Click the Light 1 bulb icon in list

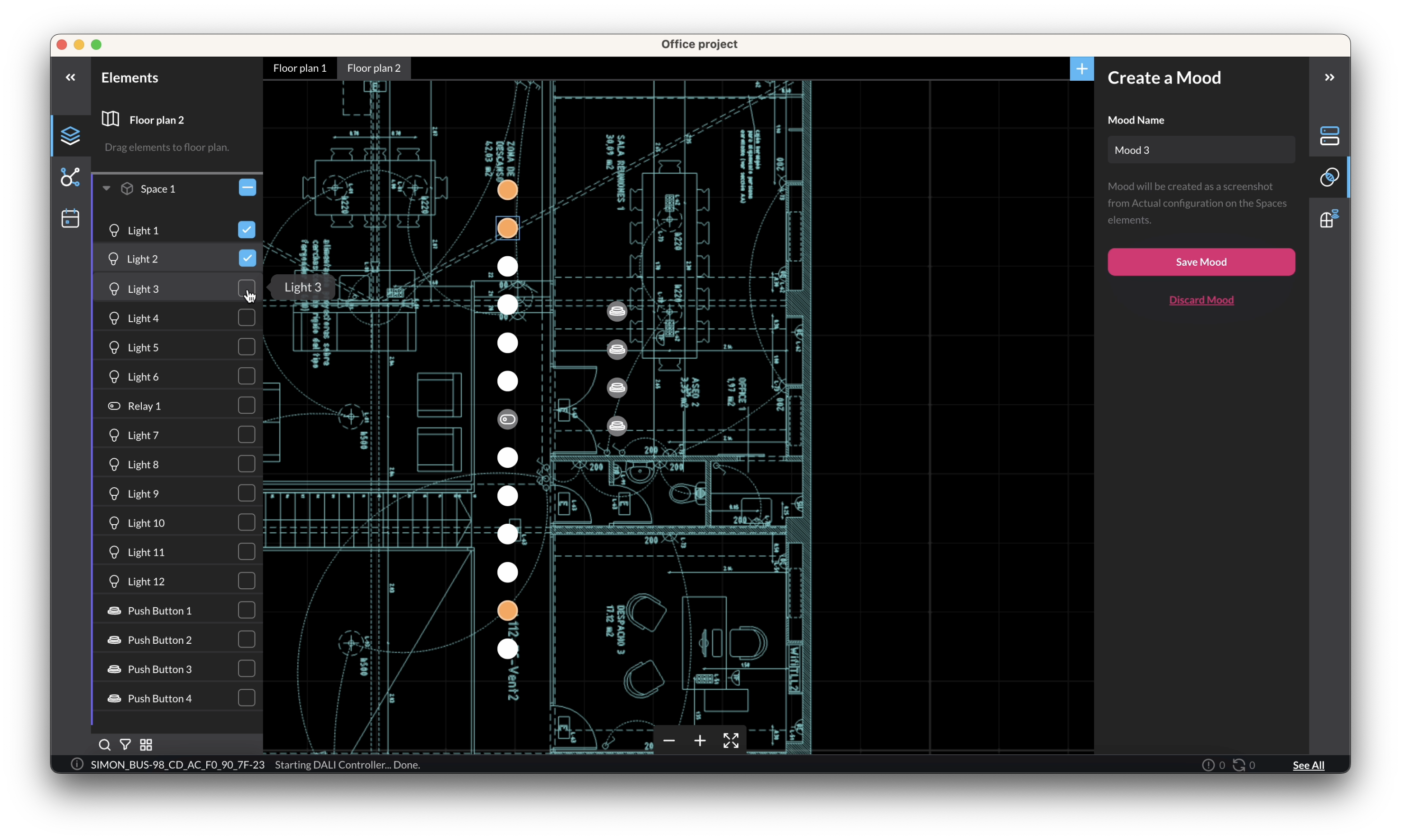(x=114, y=231)
